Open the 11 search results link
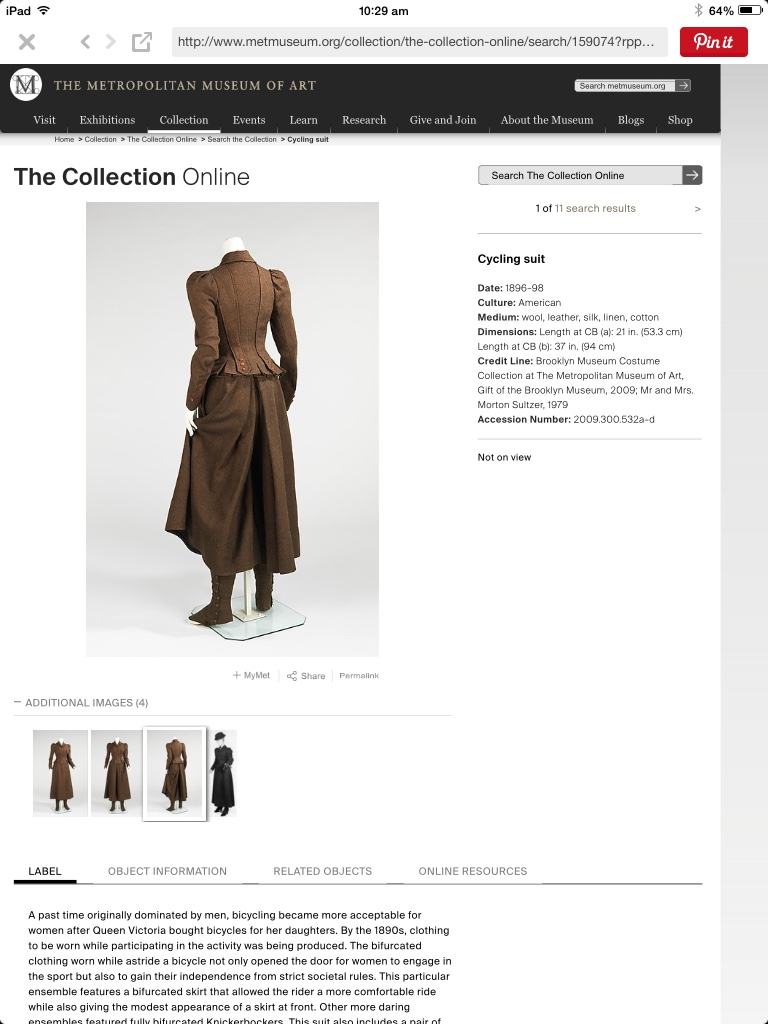Image resolution: width=768 pixels, height=1024 pixels. pyautogui.click(x=595, y=209)
